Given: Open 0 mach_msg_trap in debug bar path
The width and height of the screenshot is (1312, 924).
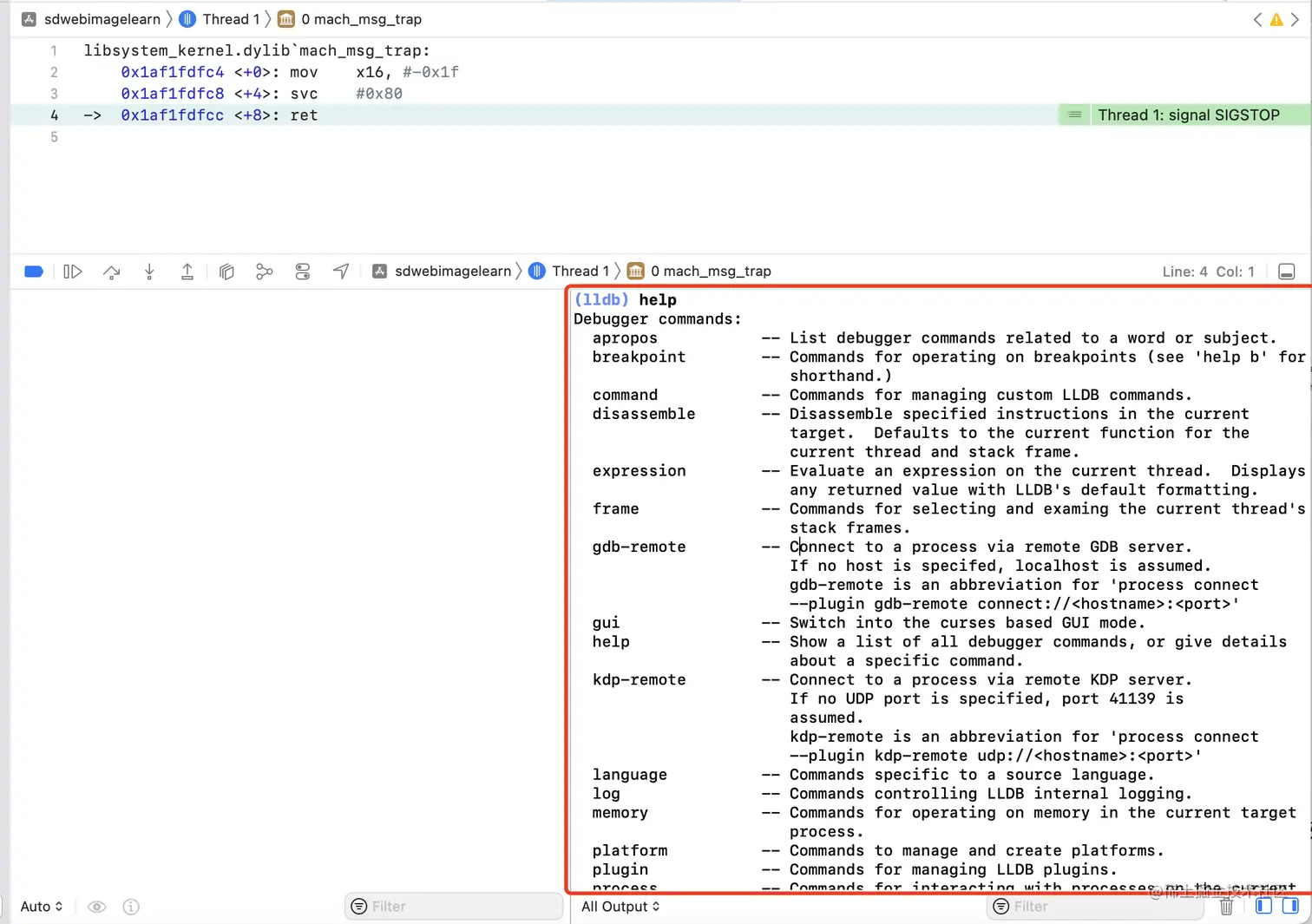Looking at the screenshot, I should point(699,272).
